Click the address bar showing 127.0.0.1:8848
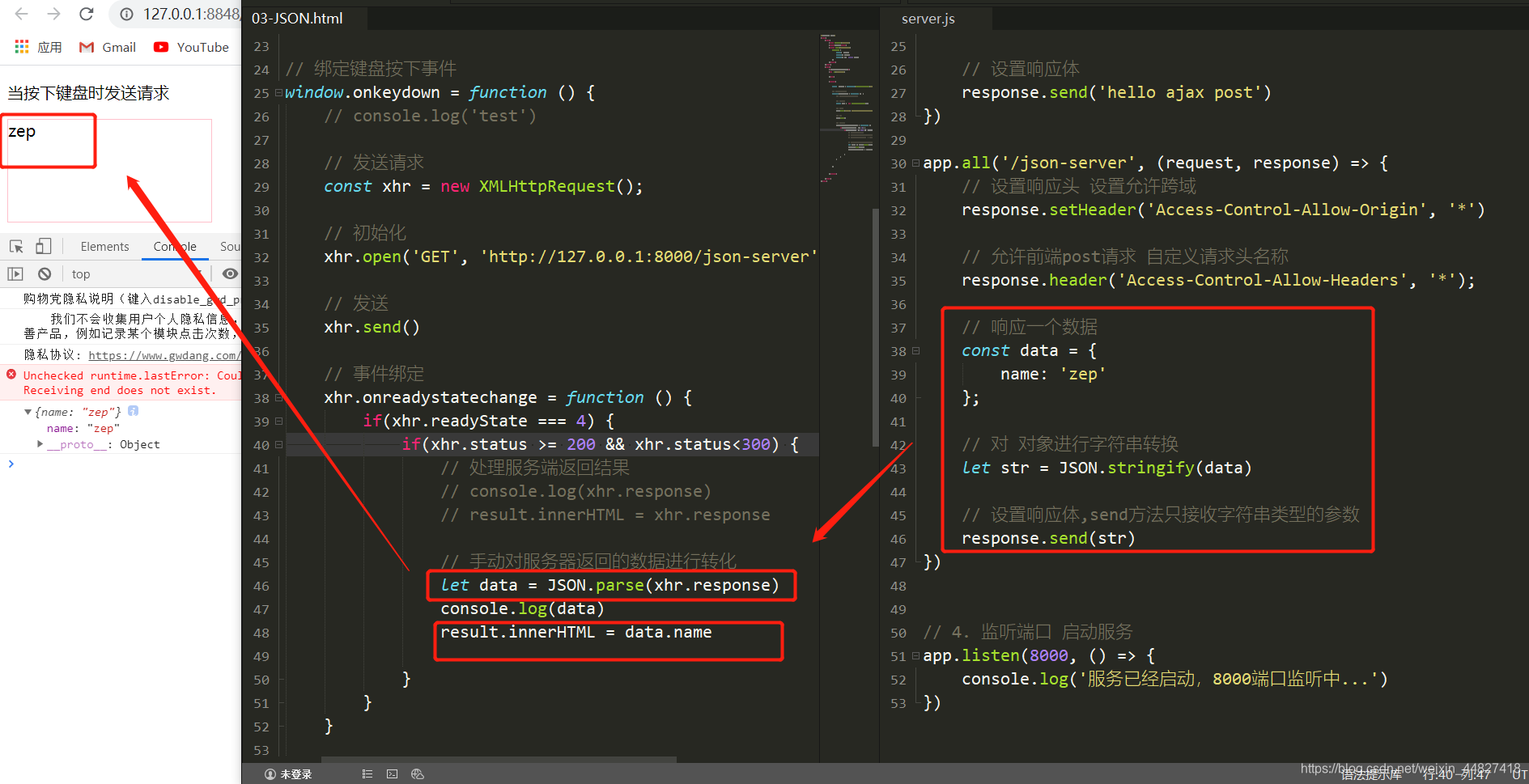This screenshot has width=1529, height=784. (x=191, y=14)
